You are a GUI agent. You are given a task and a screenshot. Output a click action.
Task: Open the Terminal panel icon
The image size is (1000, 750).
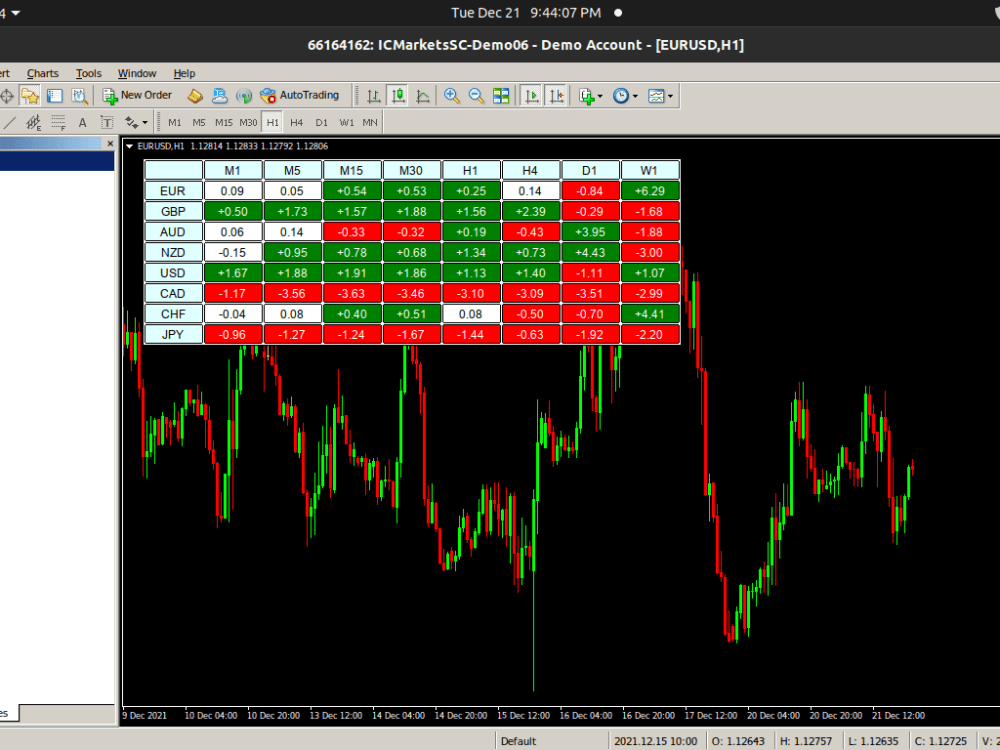[x=54, y=96]
